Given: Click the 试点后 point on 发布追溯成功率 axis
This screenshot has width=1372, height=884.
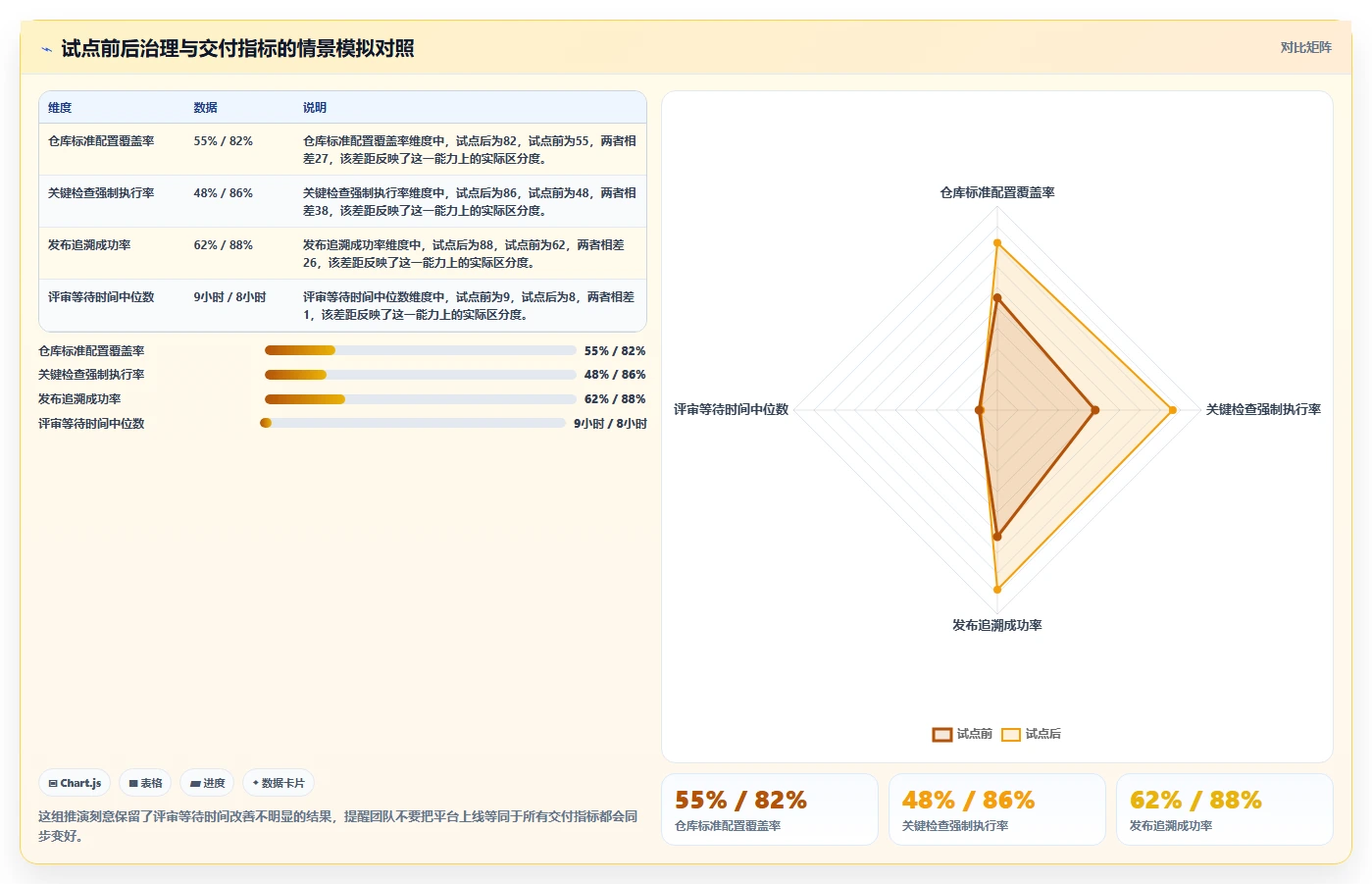Looking at the screenshot, I should (997, 590).
